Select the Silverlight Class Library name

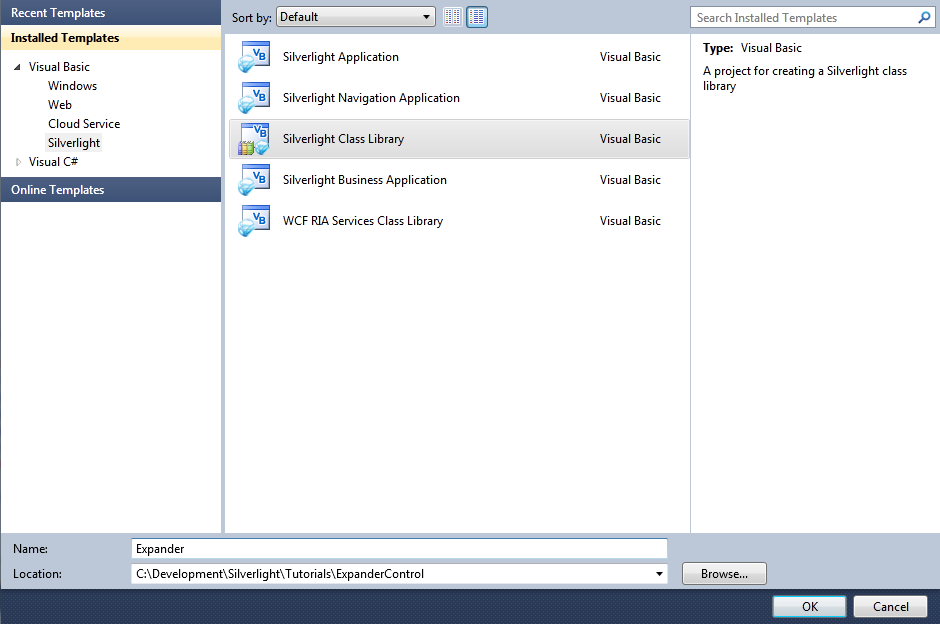point(344,139)
